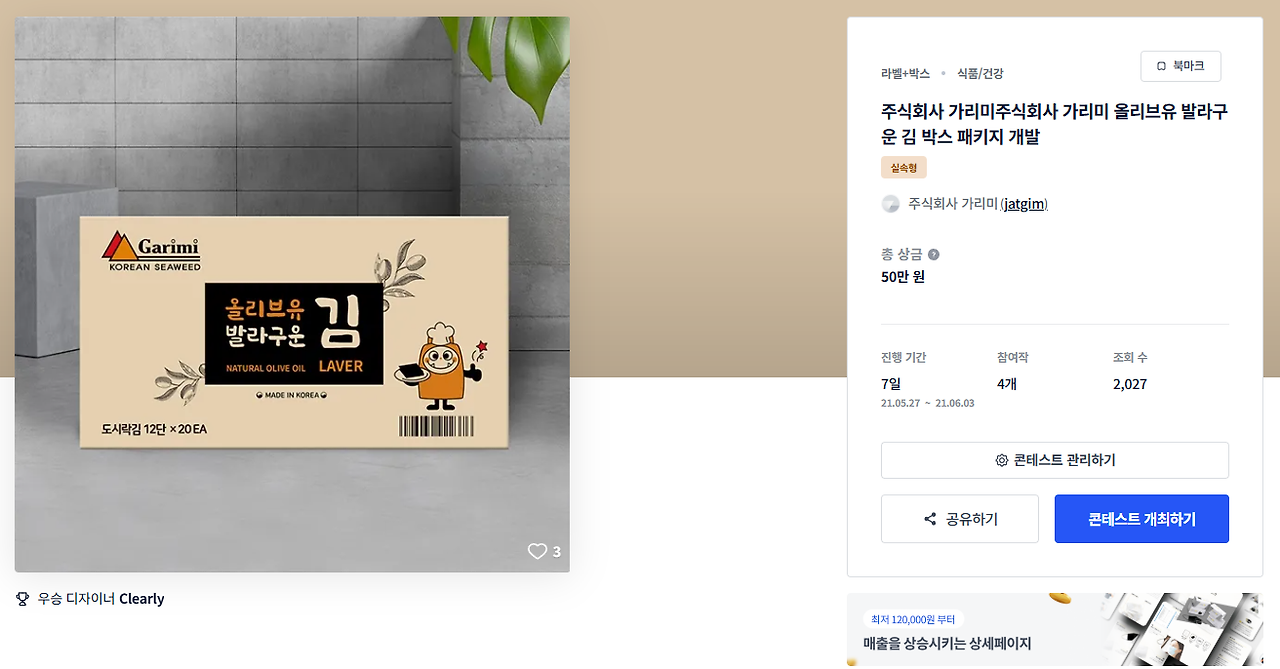Open winning designer Clearly's profile
The width and height of the screenshot is (1280, 669).
coord(142,599)
